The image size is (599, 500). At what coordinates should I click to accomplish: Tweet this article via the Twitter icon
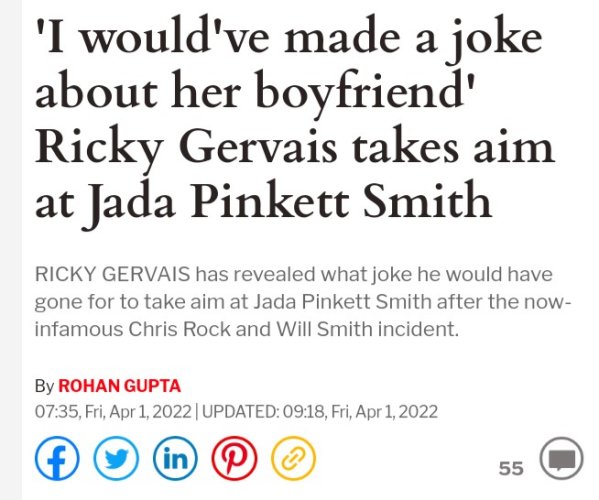[x=116, y=458]
